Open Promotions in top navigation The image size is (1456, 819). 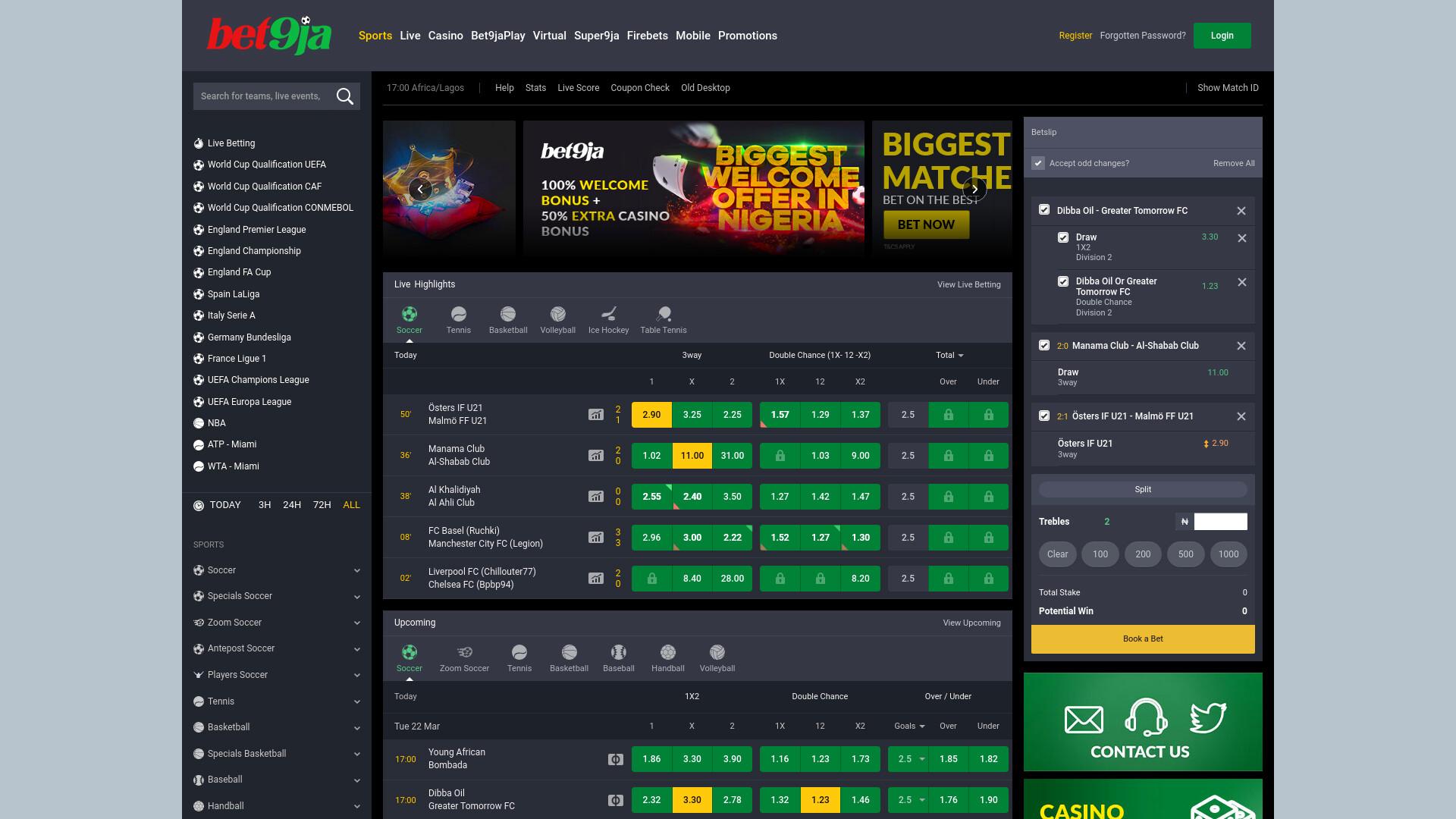[748, 36]
